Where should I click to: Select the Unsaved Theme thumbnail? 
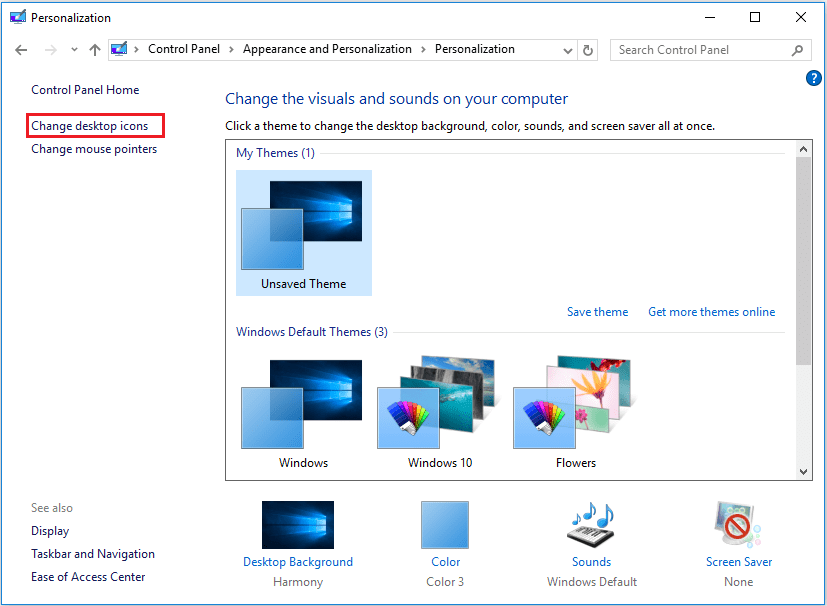303,232
